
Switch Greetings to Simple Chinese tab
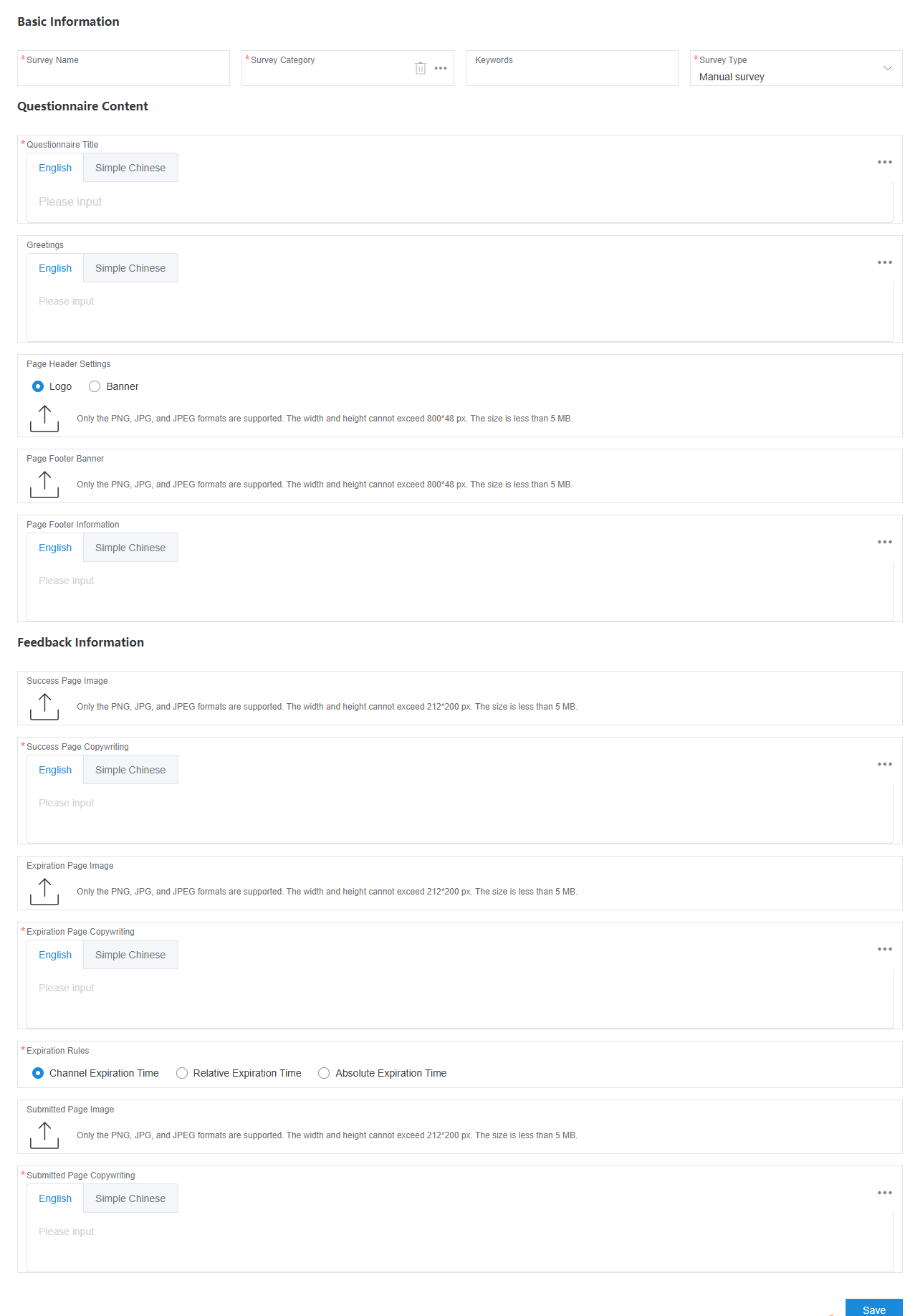tap(130, 268)
